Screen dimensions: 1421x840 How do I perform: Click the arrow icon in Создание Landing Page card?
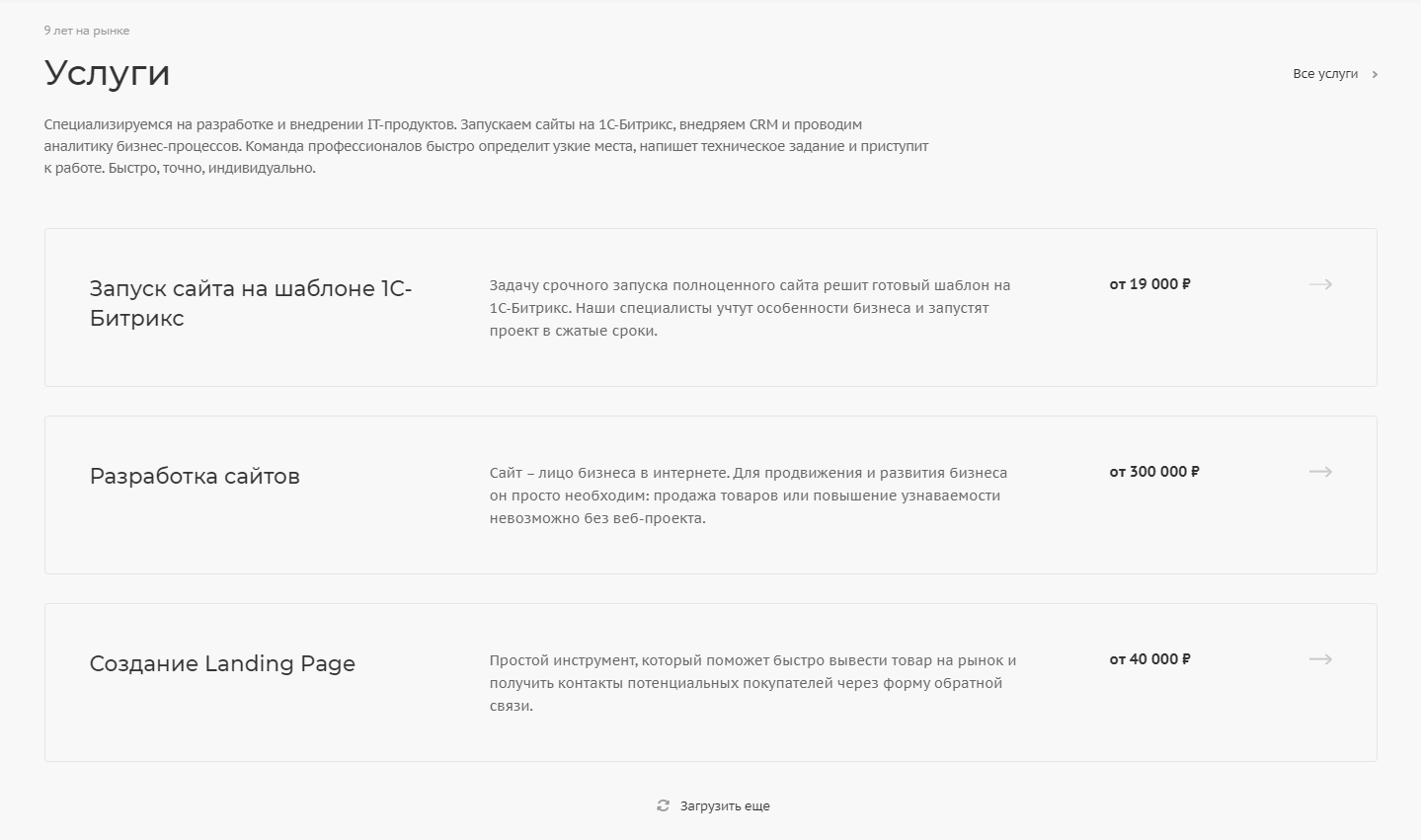point(1320,659)
